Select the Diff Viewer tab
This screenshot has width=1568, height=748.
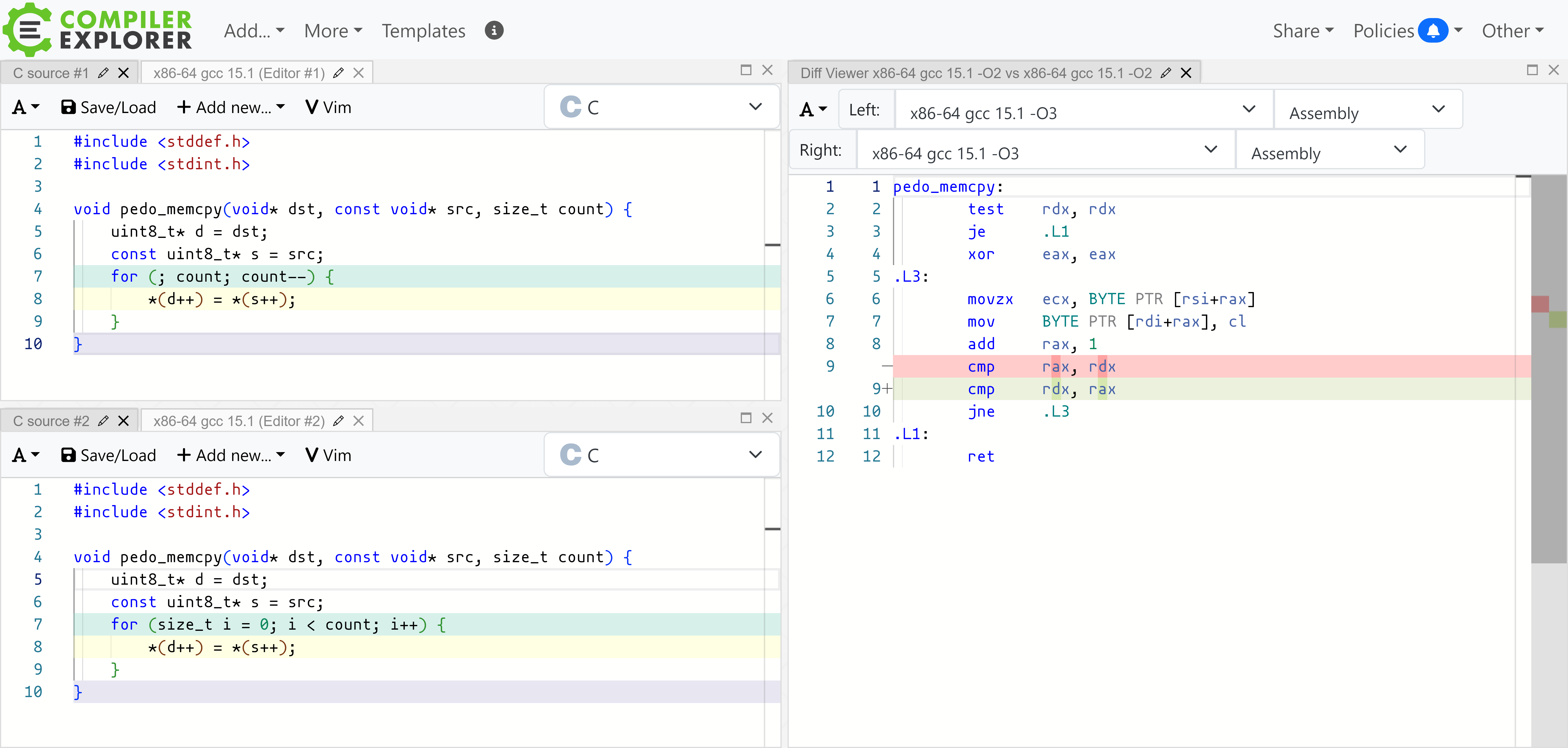tap(976, 73)
